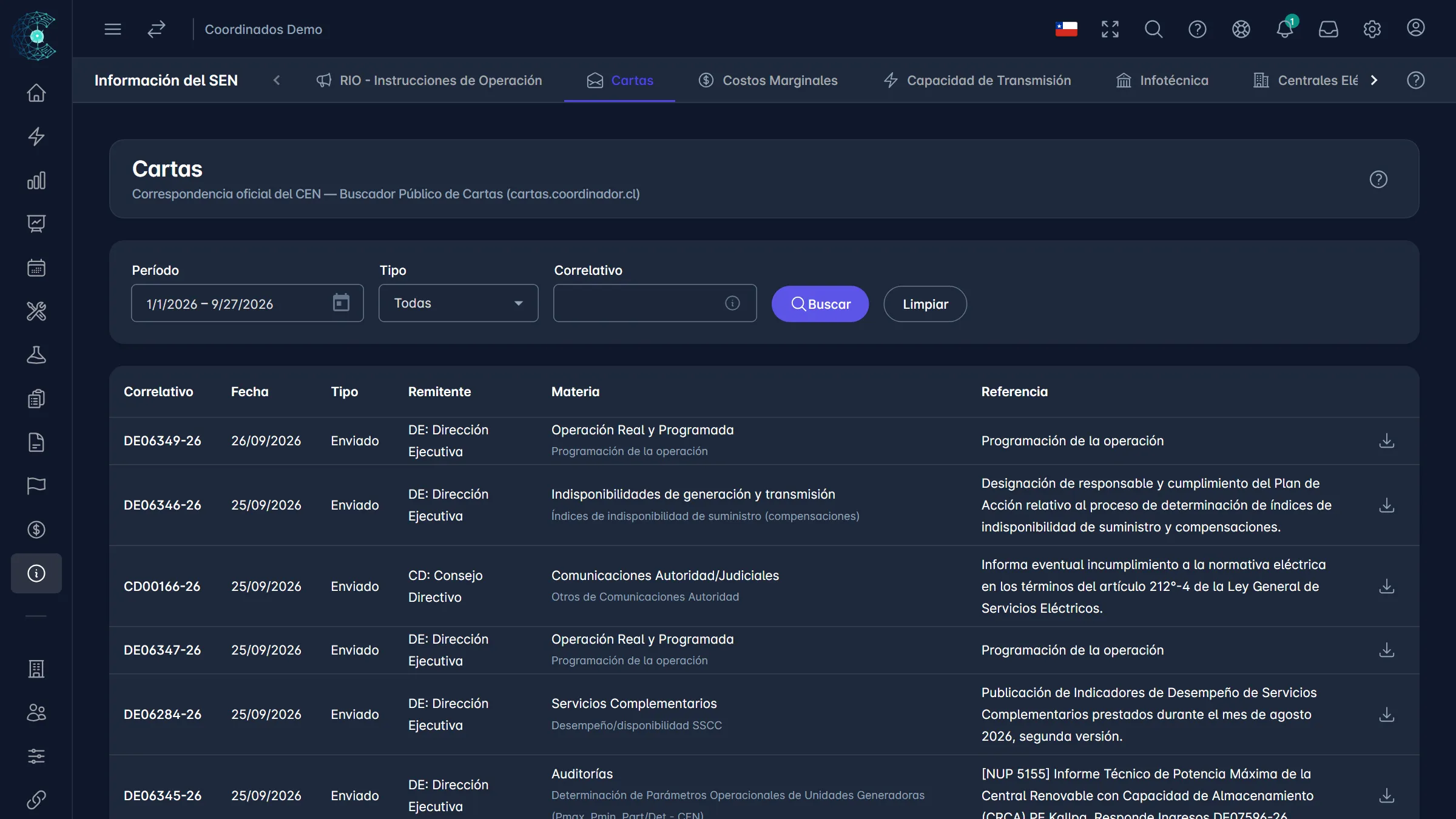Click the Cartas panel help icon
Image resolution: width=1456 pixels, height=819 pixels.
pyautogui.click(x=1378, y=180)
